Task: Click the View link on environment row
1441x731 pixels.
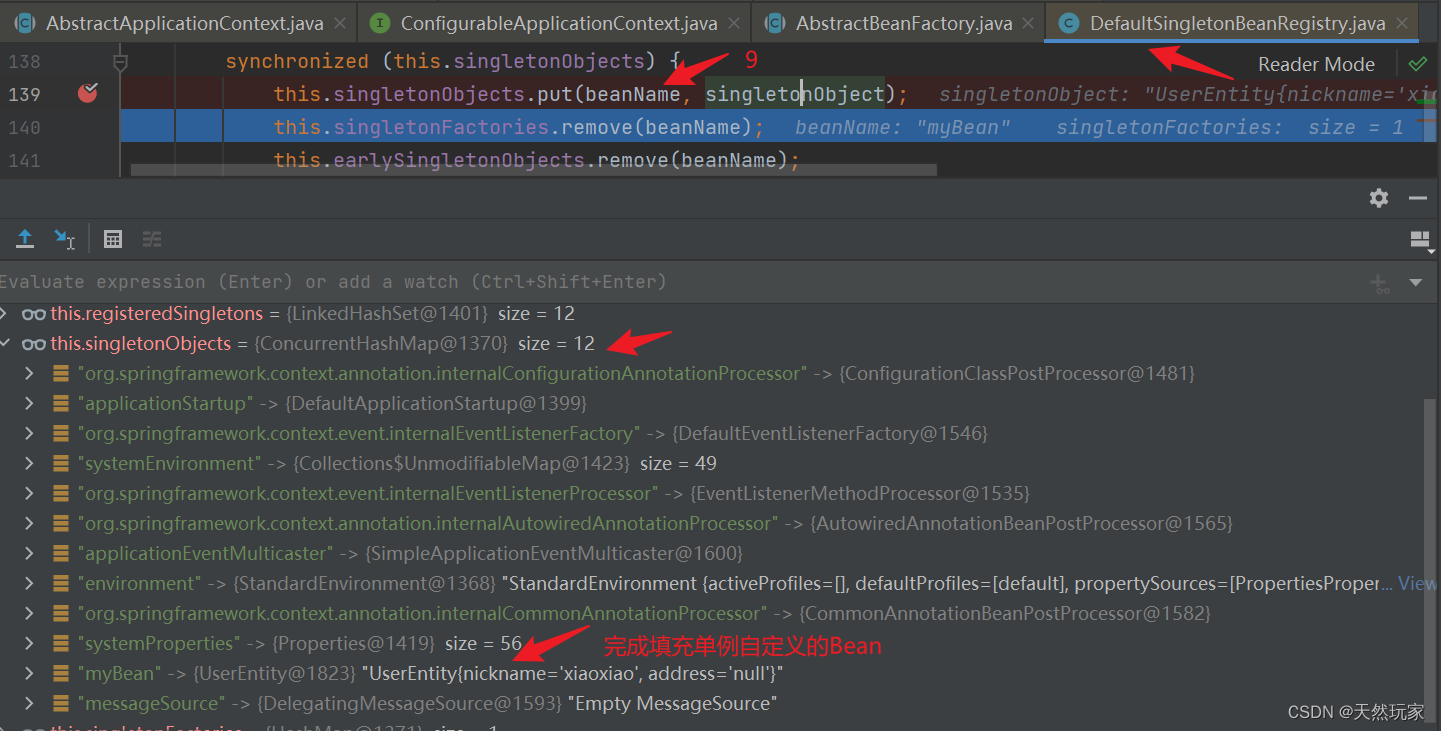Action: click(1418, 583)
